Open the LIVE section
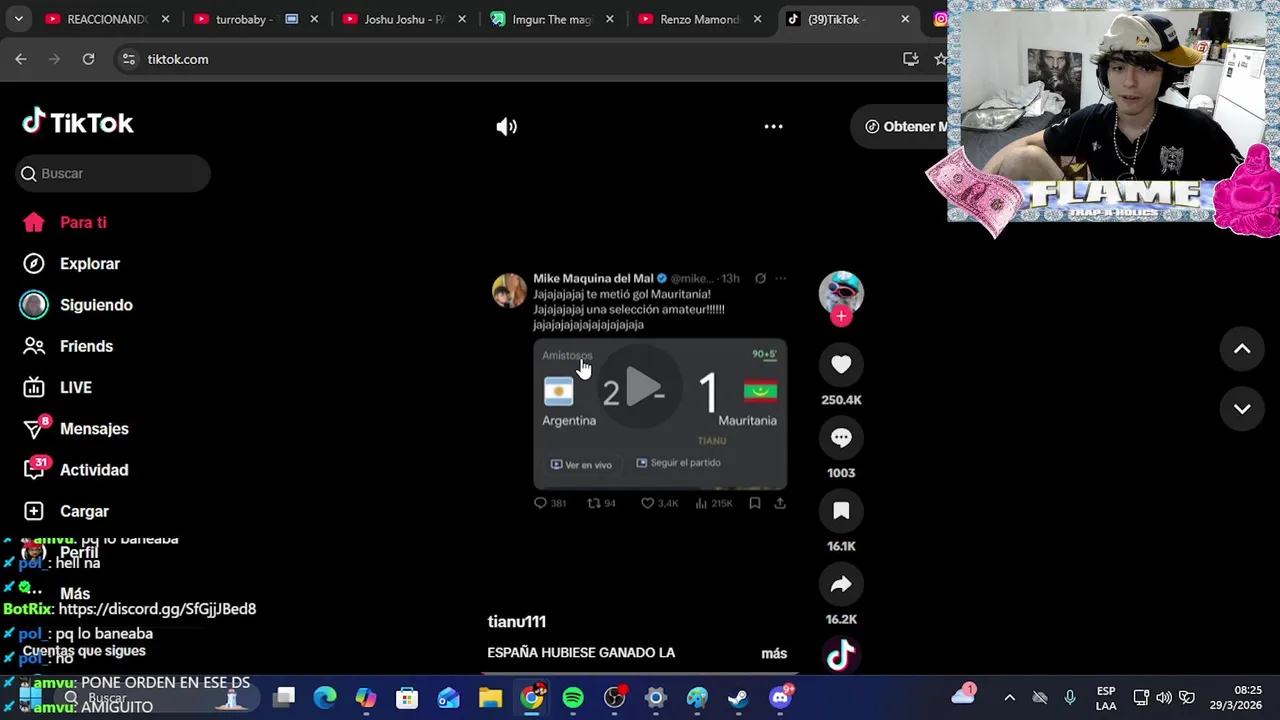 point(76,387)
